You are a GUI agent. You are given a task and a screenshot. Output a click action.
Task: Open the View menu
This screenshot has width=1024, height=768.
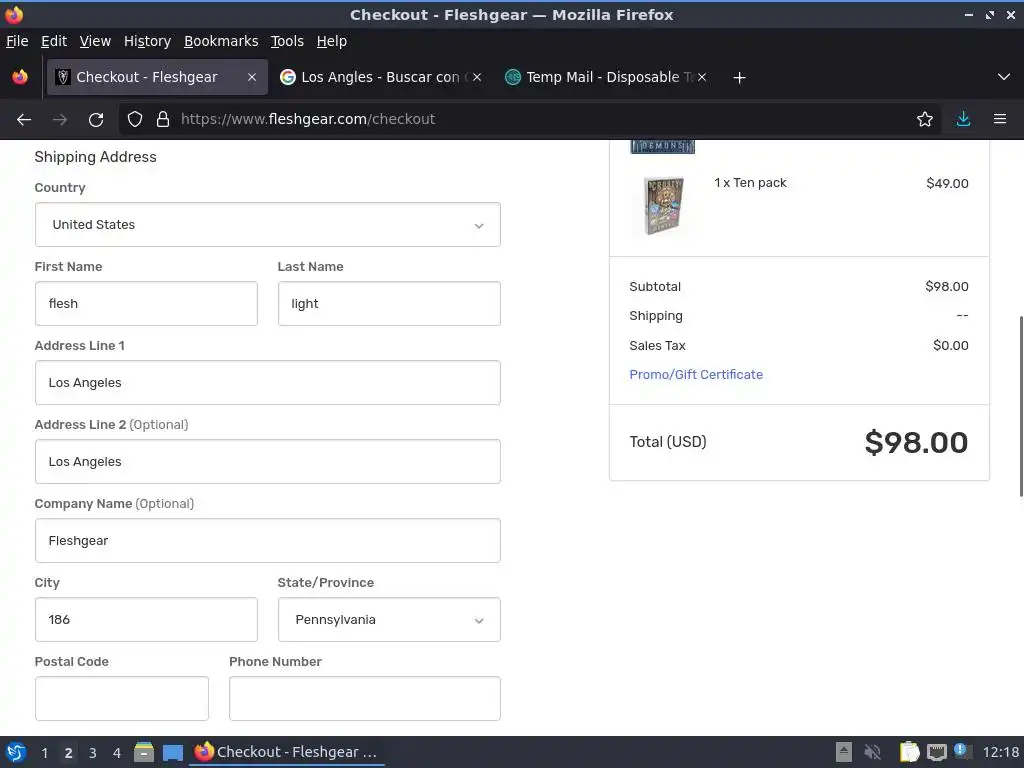(95, 41)
